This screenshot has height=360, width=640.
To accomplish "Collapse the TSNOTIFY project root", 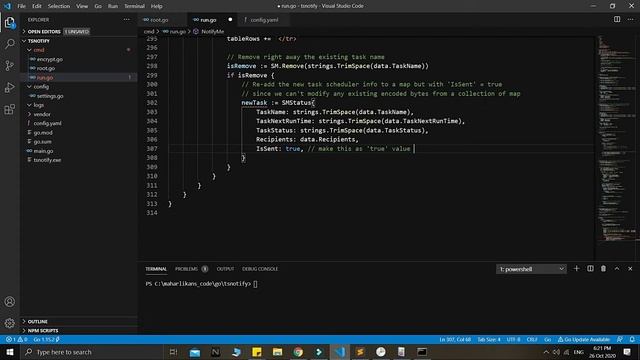I will [39, 41].
